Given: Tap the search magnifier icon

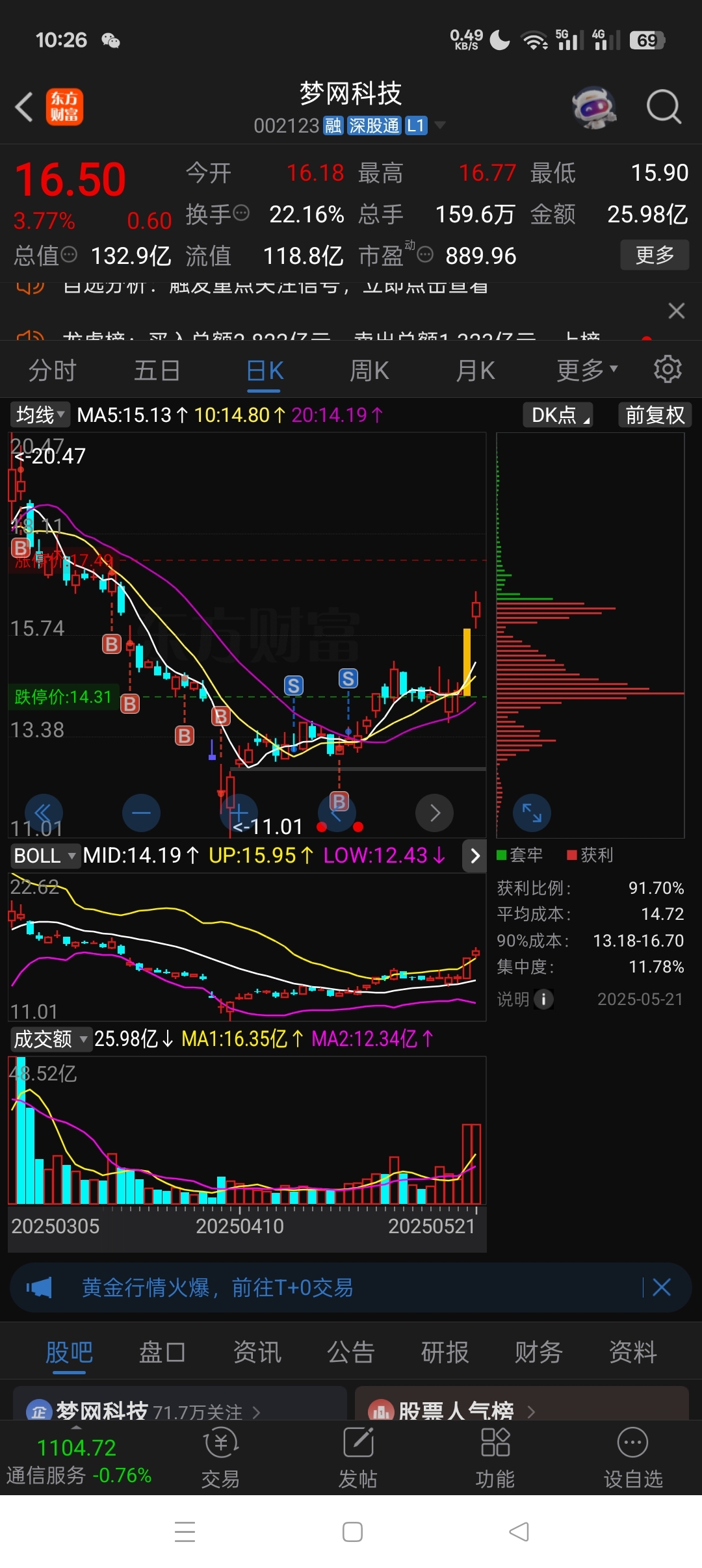Looking at the screenshot, I should coord(664,107).
